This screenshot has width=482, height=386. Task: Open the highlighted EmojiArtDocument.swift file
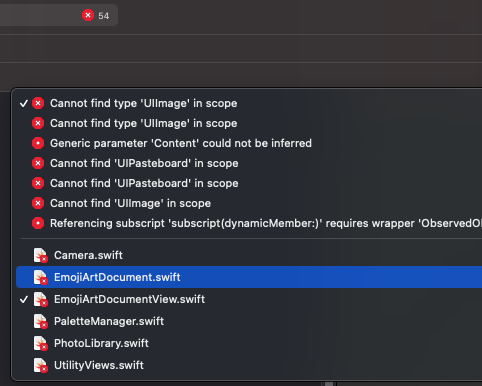point(249,277)
